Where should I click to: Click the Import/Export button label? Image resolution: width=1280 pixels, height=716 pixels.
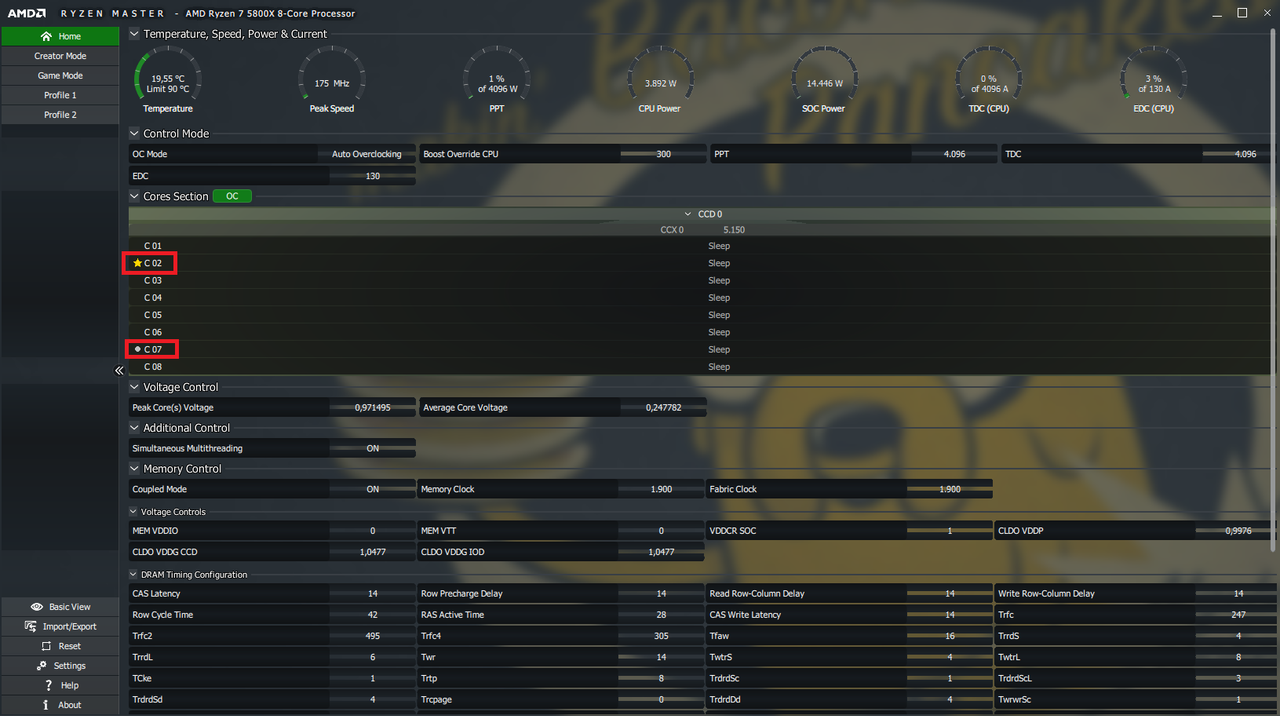70,626
